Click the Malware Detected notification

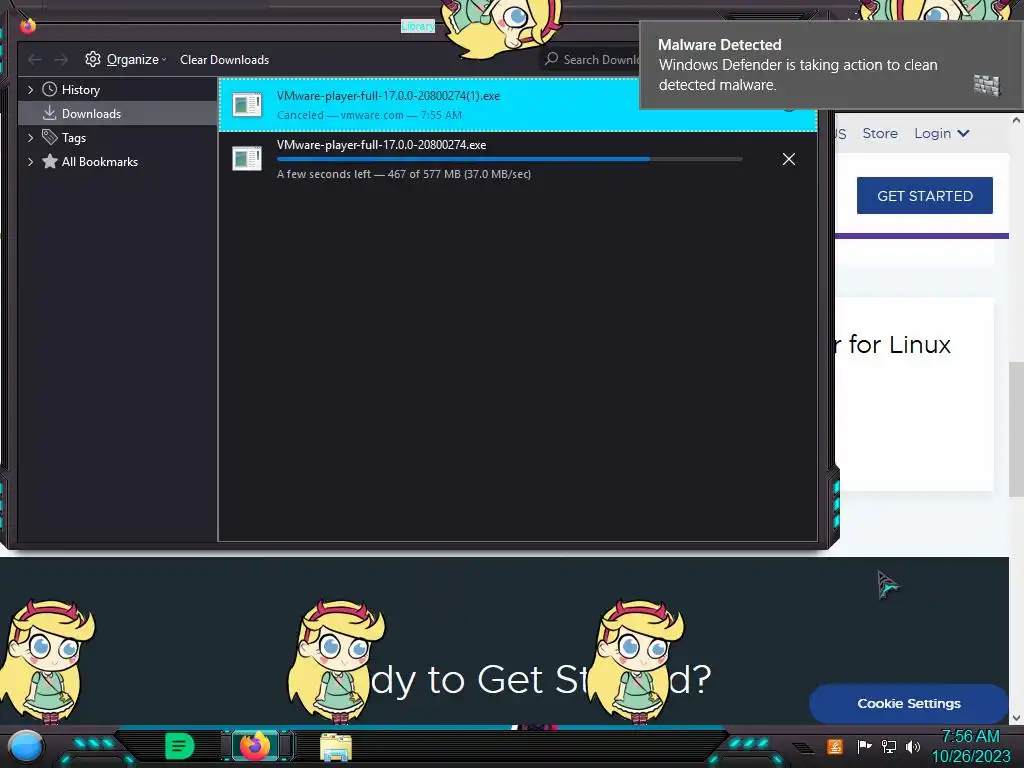(x=831, y=65)
